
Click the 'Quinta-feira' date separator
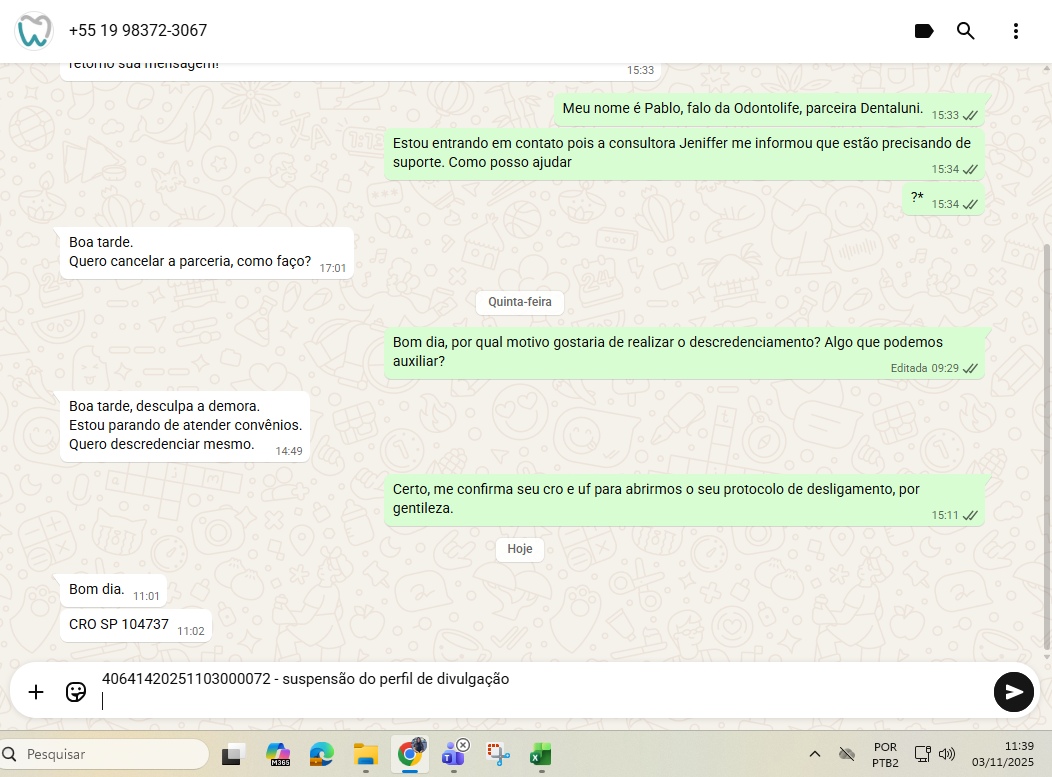pyautogui.click(x=520, y=302)
